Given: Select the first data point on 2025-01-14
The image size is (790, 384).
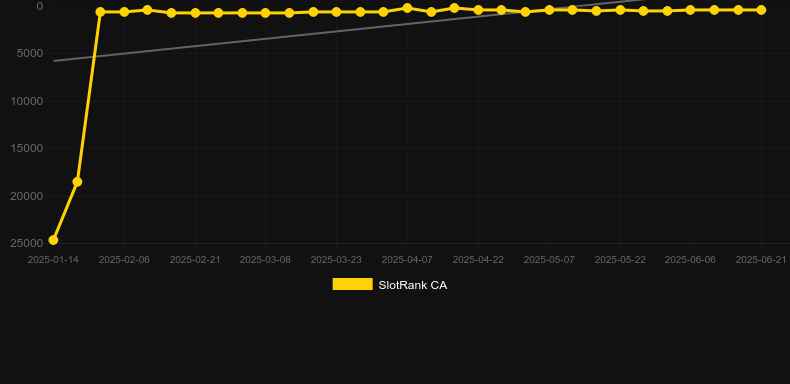Looking at the screenshot, I should click(x=53, y=240).
